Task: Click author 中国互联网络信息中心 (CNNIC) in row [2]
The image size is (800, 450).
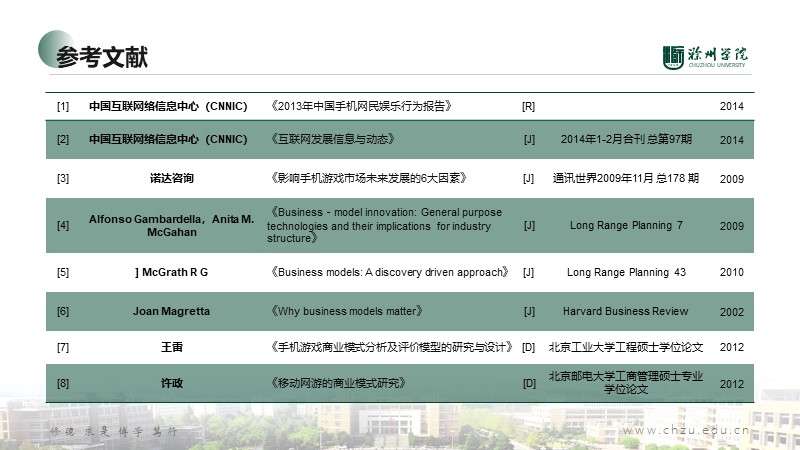Action: tap(168, 139)
